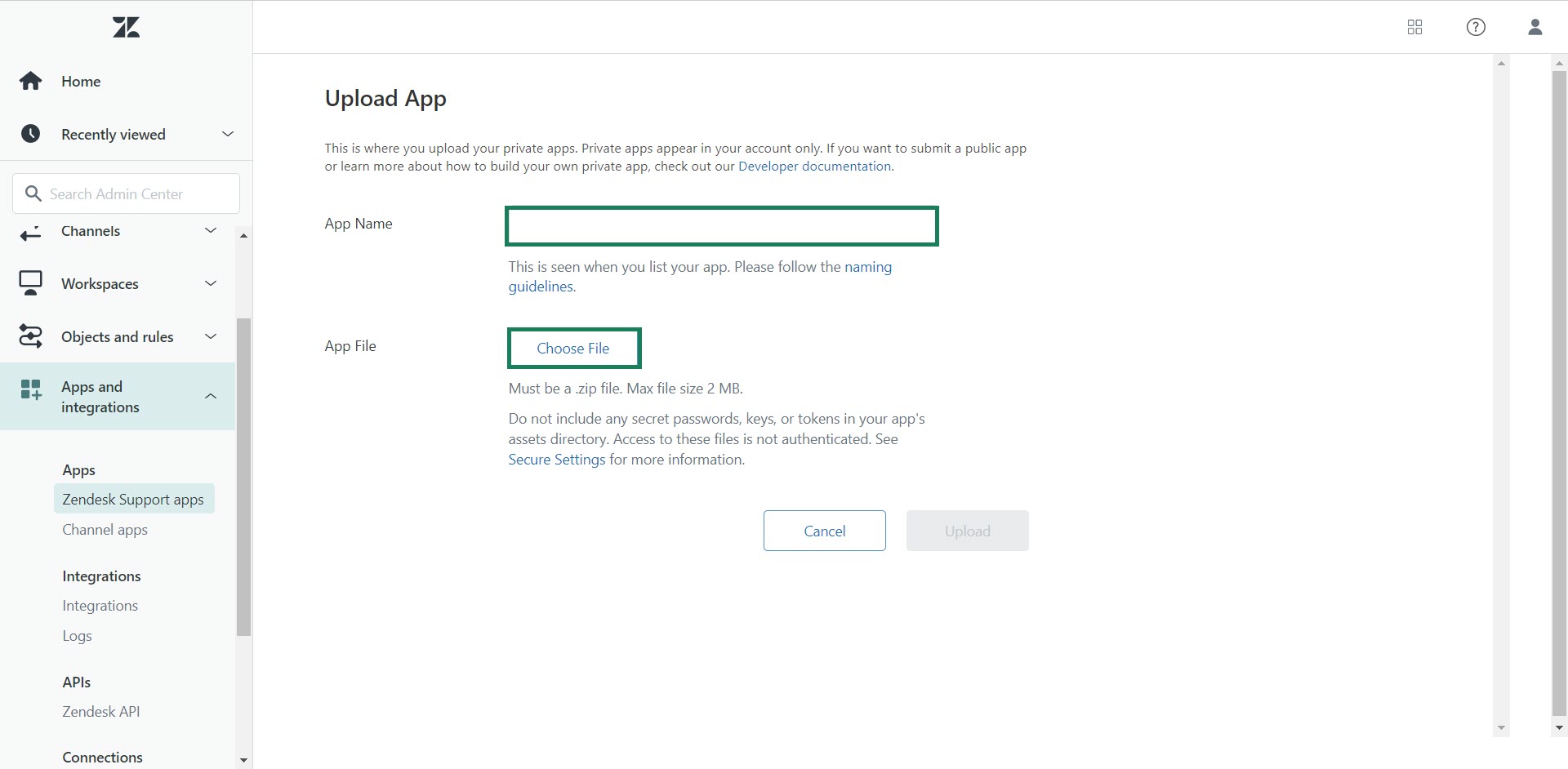Click the Apps and integrations icon
This screenshot has width=1568, height=769.
31,390
